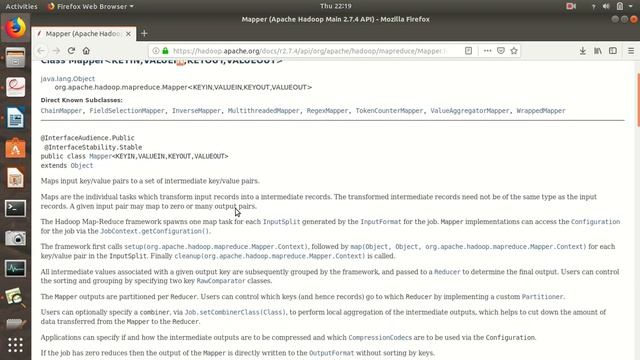Open the Downloads panel
This screenshot has width=640, height=360.
tap(582, 51)
